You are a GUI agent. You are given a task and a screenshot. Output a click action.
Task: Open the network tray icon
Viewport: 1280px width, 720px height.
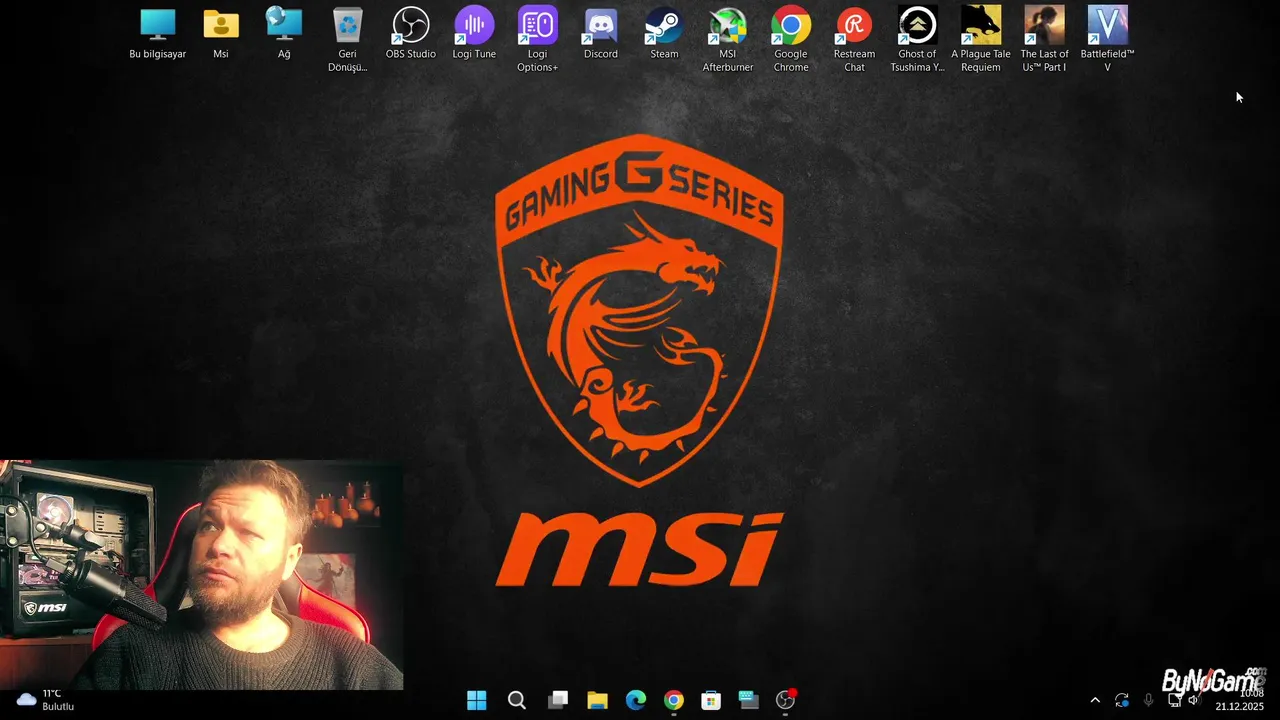1175,701
